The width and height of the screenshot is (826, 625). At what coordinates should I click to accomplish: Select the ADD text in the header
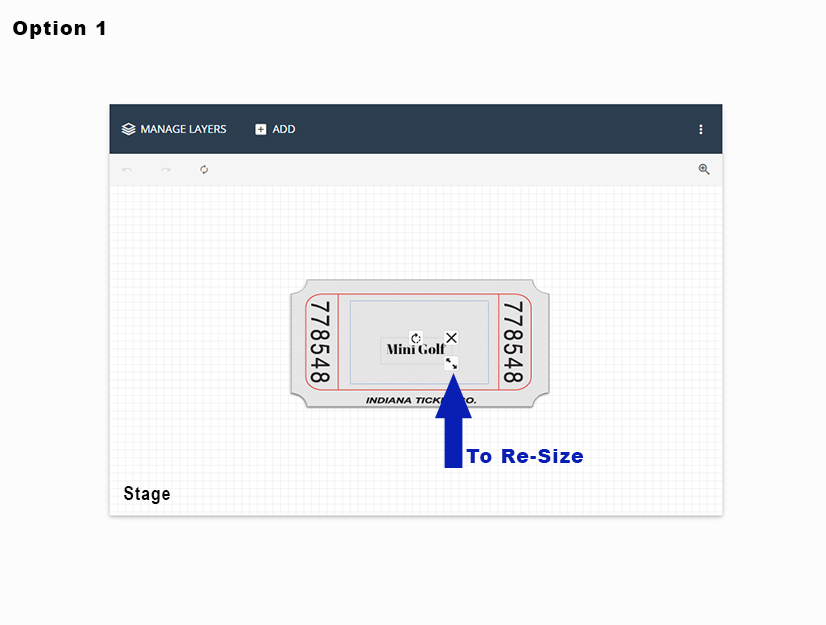point(284,129)
